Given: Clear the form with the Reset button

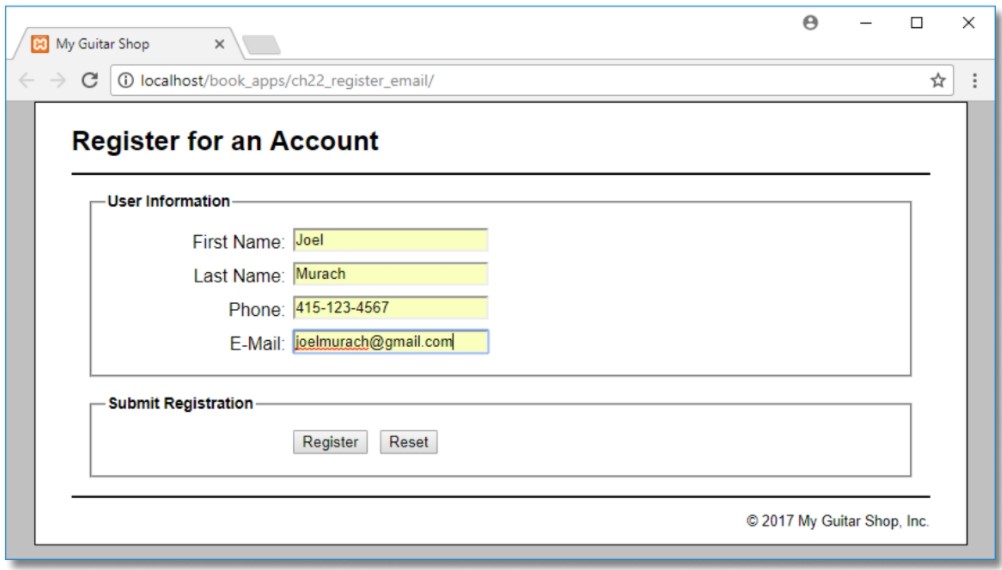Looking at the screenshot, I should [x=409, y=442].
